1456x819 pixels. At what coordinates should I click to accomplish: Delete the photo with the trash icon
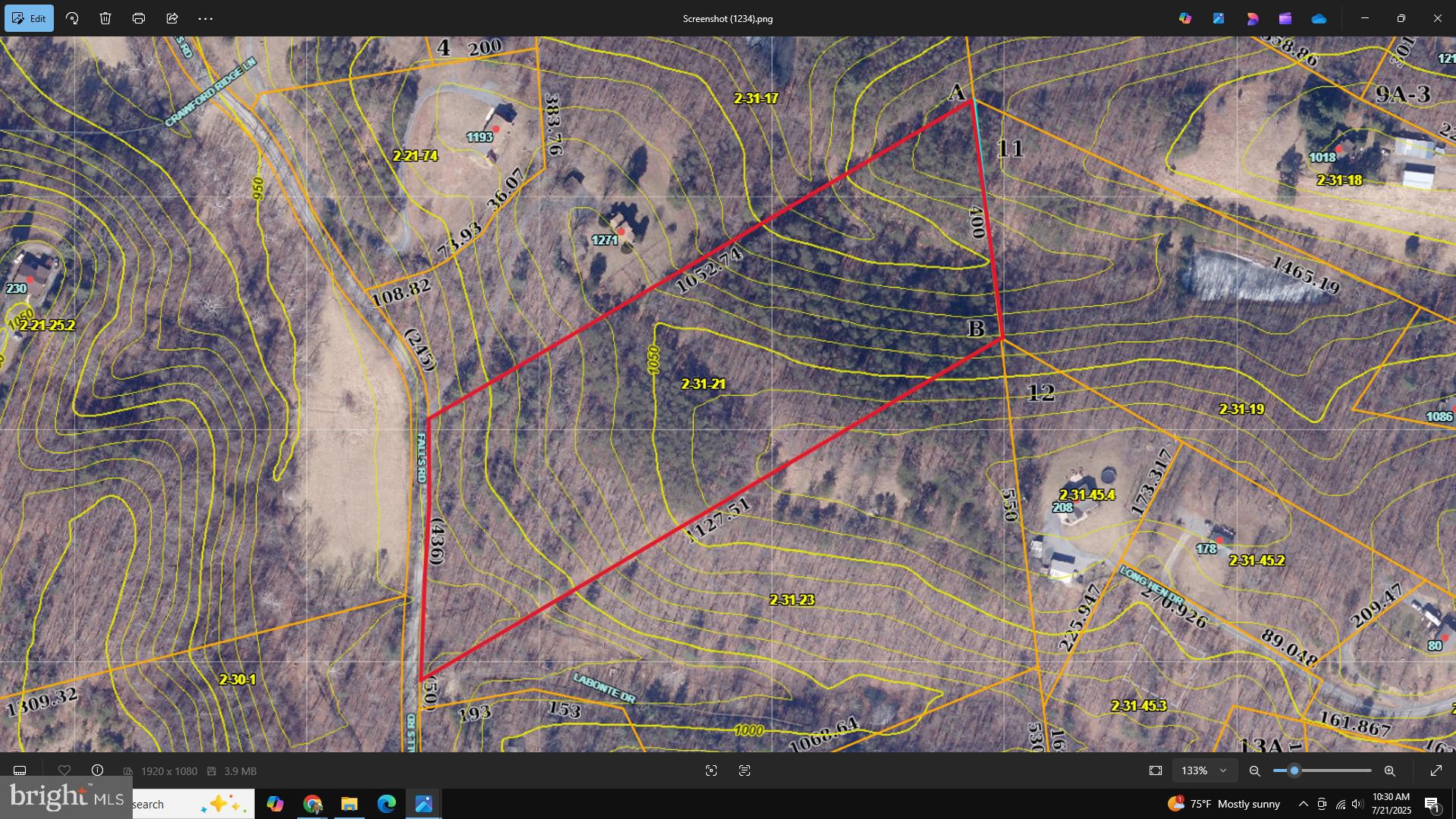(x=105, y=18)
